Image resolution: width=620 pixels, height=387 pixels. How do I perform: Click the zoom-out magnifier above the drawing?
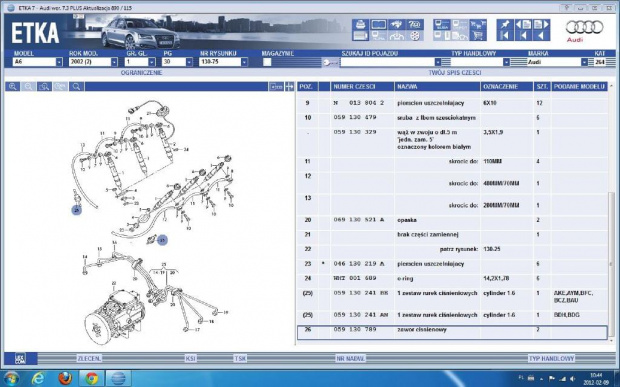(28, 87)
